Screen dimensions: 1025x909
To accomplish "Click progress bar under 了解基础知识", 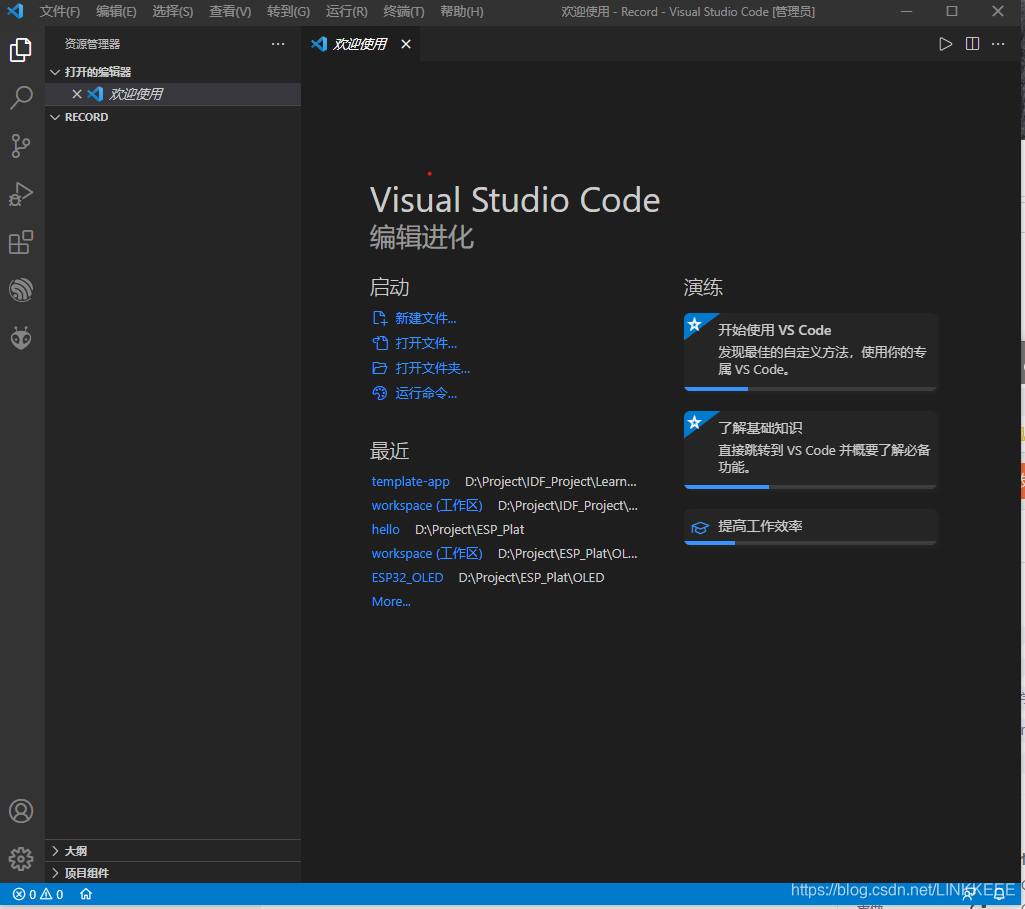I will click(x=811, y=487).
